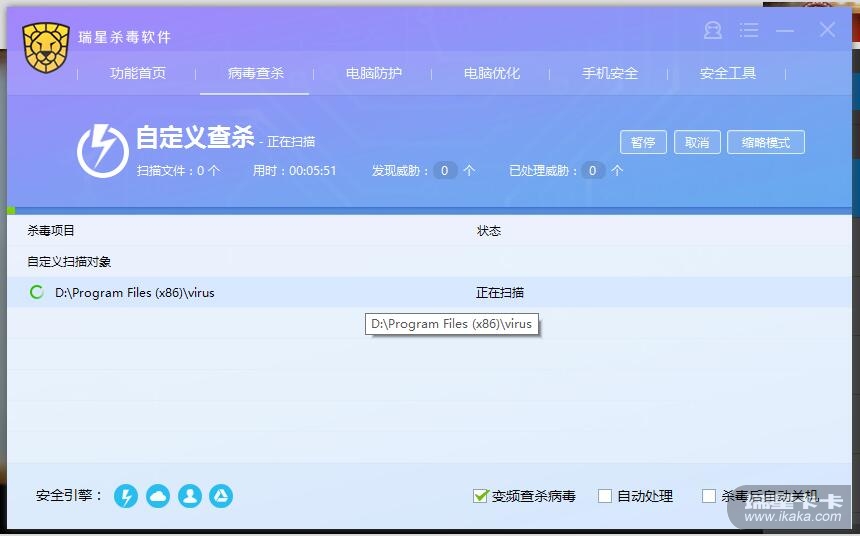
Task: Click the 杀毒项目 column header
Action: click(51, 230)
